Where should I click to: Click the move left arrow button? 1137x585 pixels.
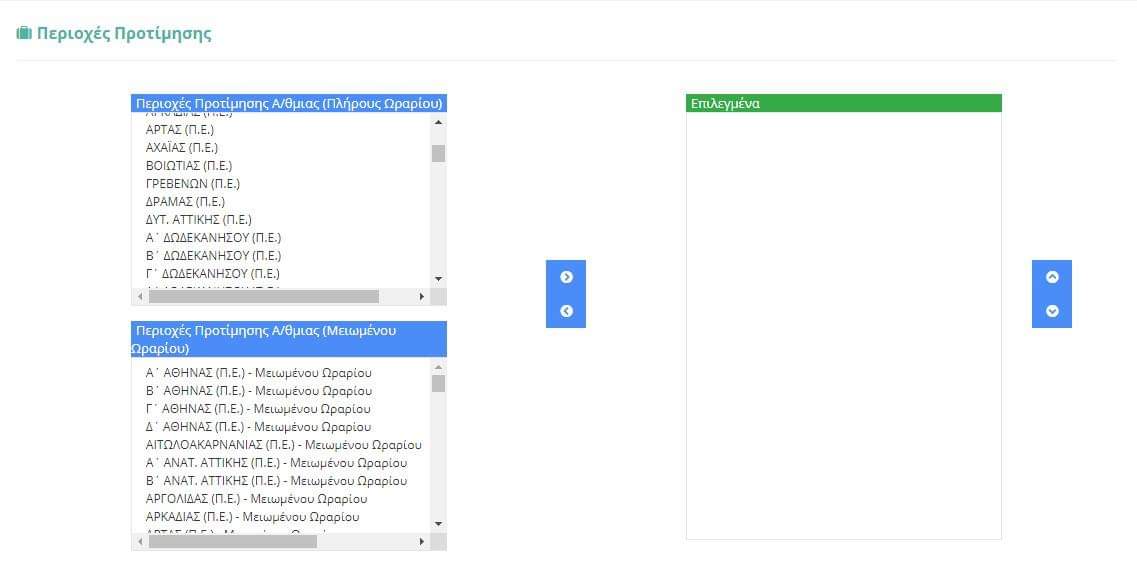[x=566, y=311]
